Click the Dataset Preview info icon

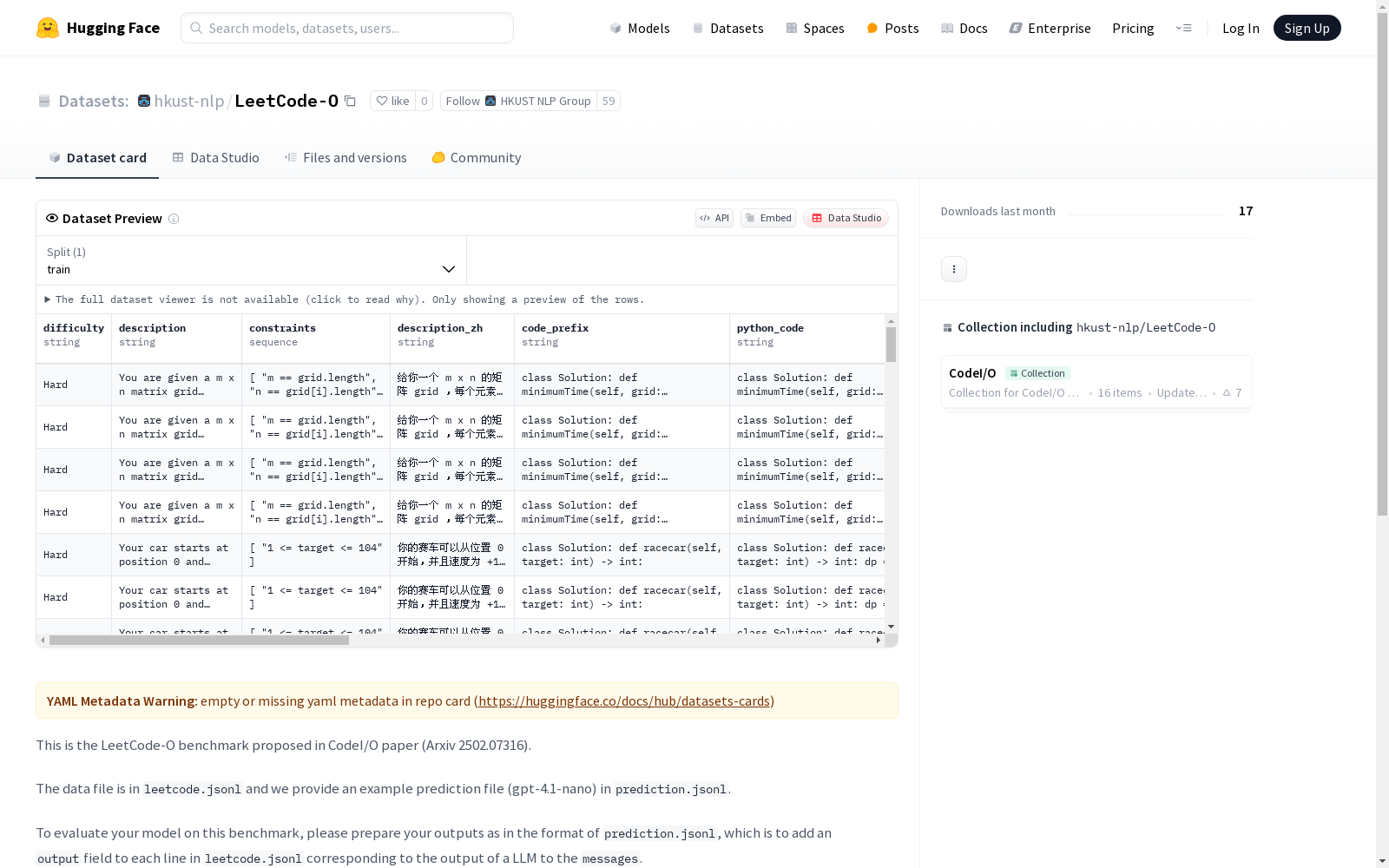[174, 219]
